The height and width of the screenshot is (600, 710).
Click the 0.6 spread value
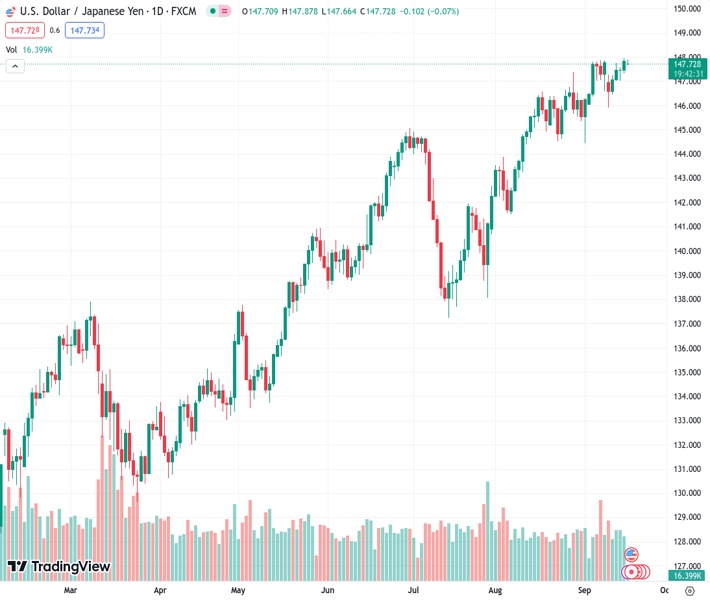point(55,30)
